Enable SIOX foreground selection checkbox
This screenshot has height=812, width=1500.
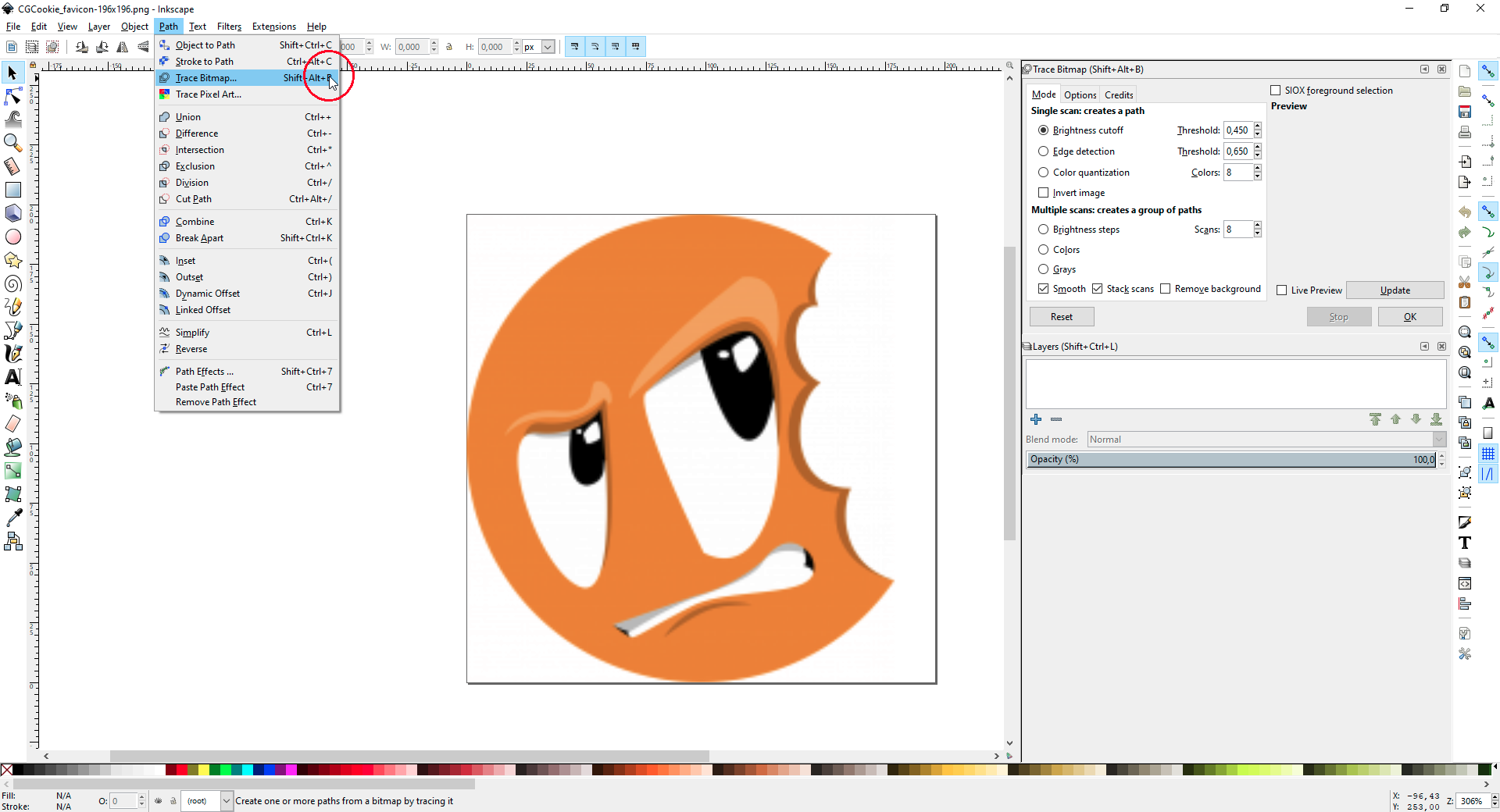(x=1275, y=91)
